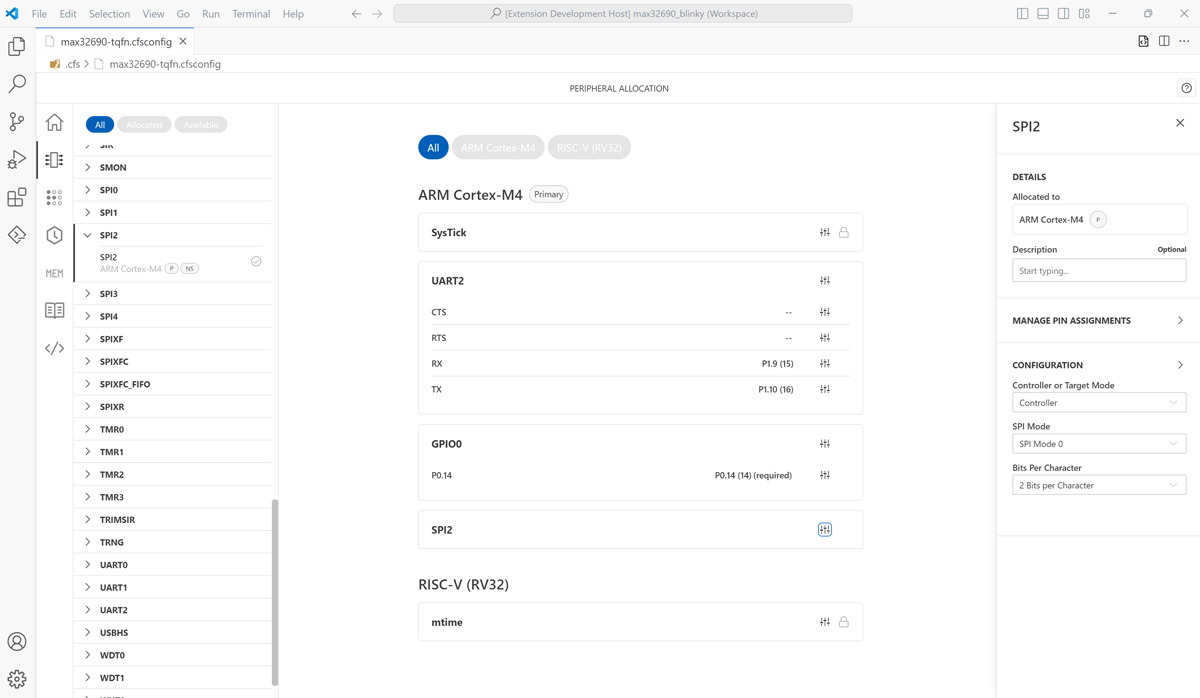Toggle the SPI2 allocation checkmark
Image resolution: width=1200 pixels, height=698 pixels.
coord(256,261)
